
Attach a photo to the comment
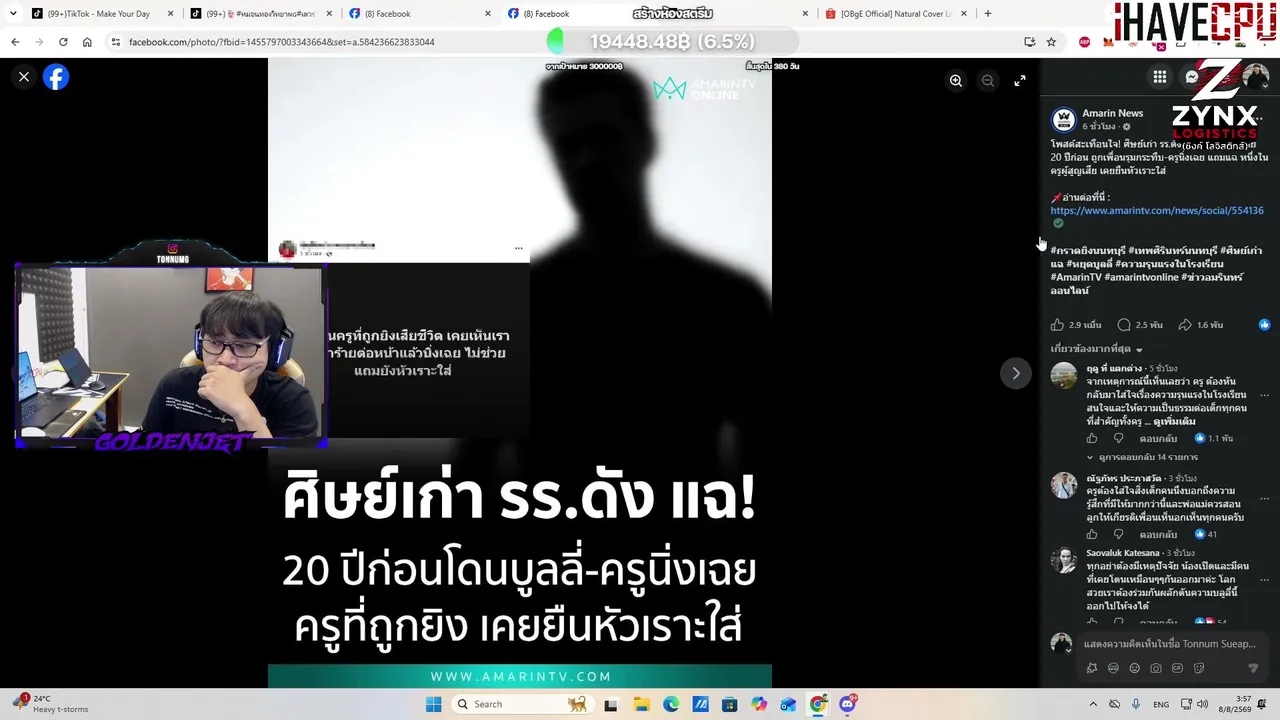click(1156, 668)
